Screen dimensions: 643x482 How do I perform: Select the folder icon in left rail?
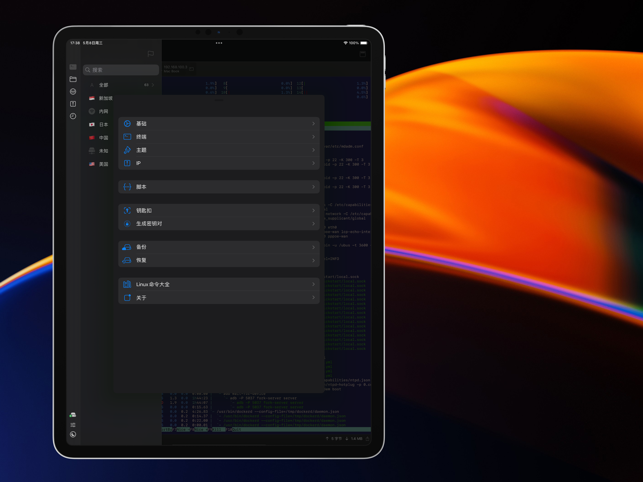(x=73, y=79)
